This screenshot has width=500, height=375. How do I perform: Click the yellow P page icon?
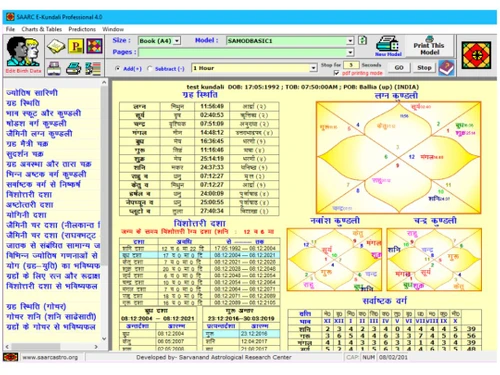coord(76,47)
